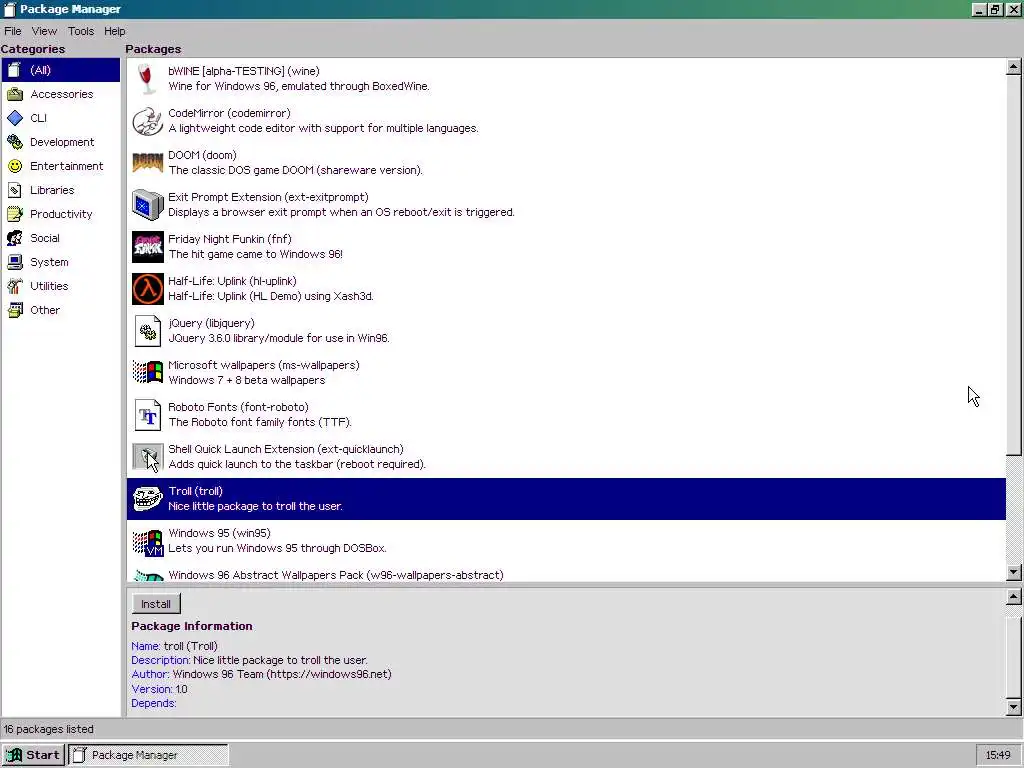Open the Help menu

[x=114, y=31]
